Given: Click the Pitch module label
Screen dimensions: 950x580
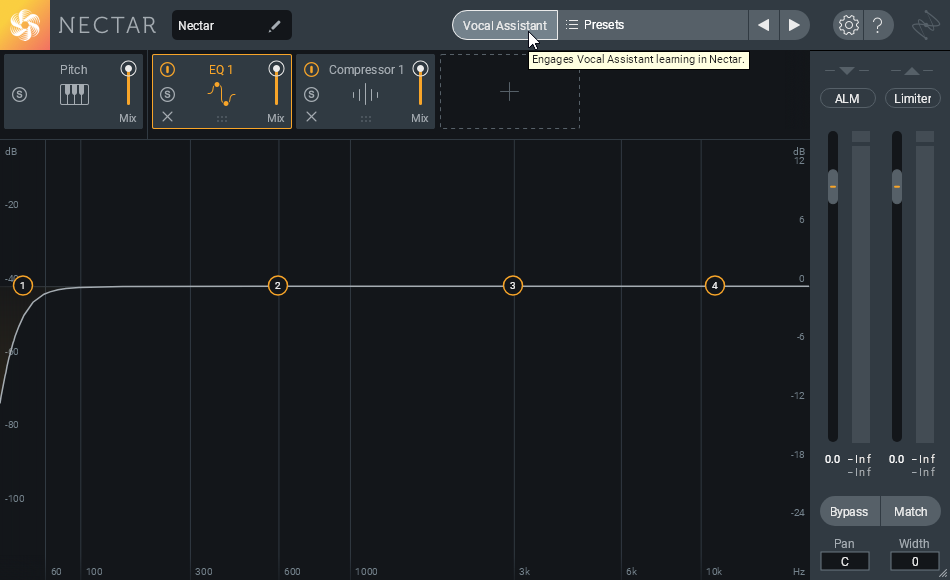Looking at the screenshot, I should click(x=73, y=70).
